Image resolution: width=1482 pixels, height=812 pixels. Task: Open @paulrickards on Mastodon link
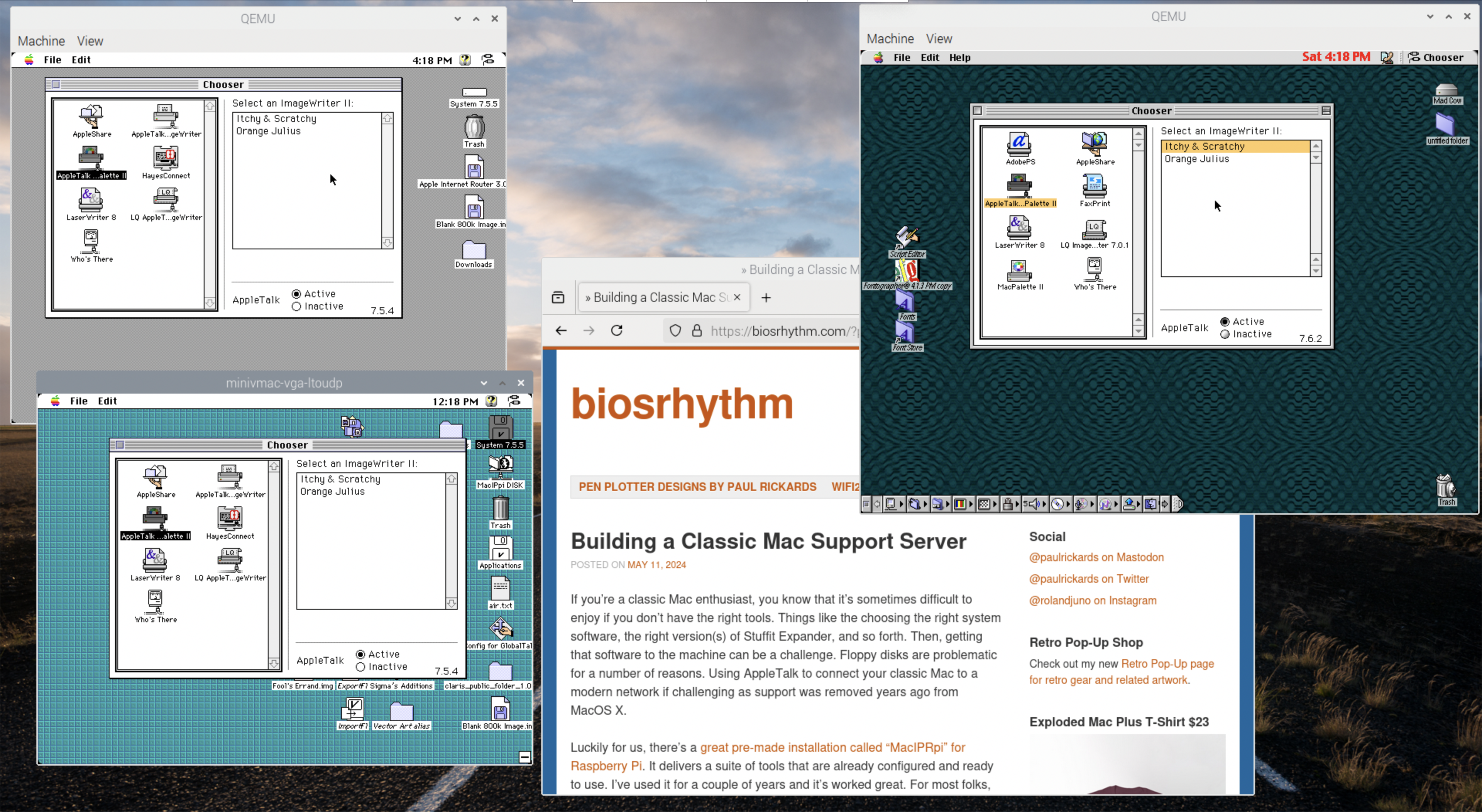(1096, 557)
